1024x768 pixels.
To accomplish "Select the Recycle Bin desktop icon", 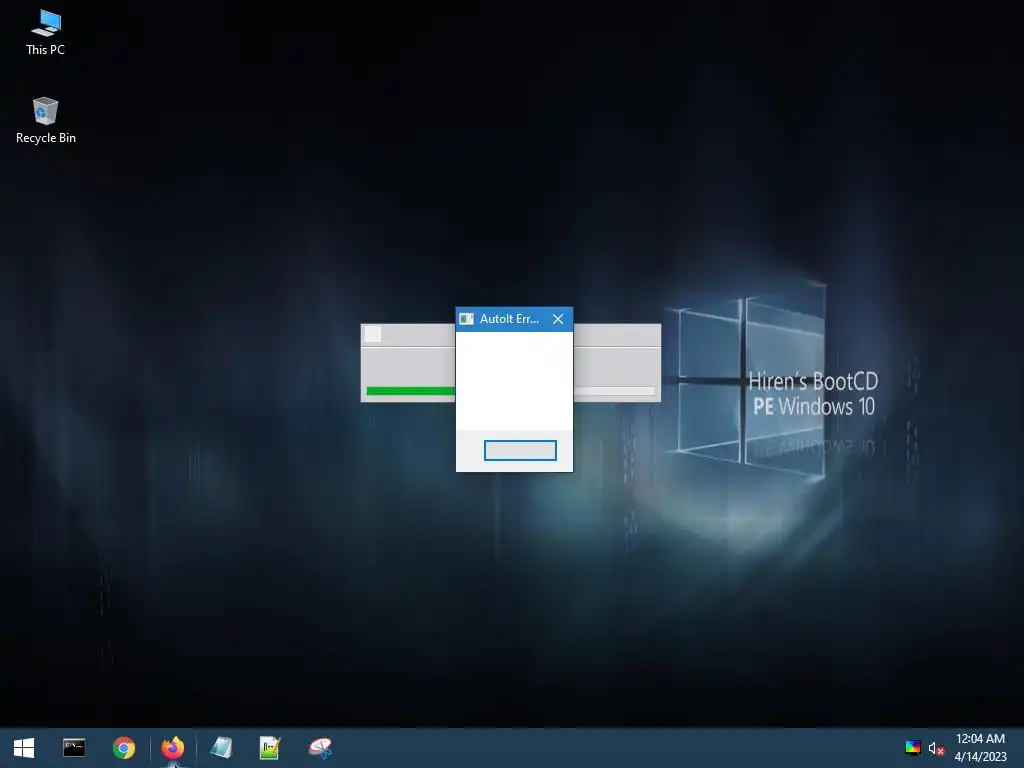I will coord(45,121).
